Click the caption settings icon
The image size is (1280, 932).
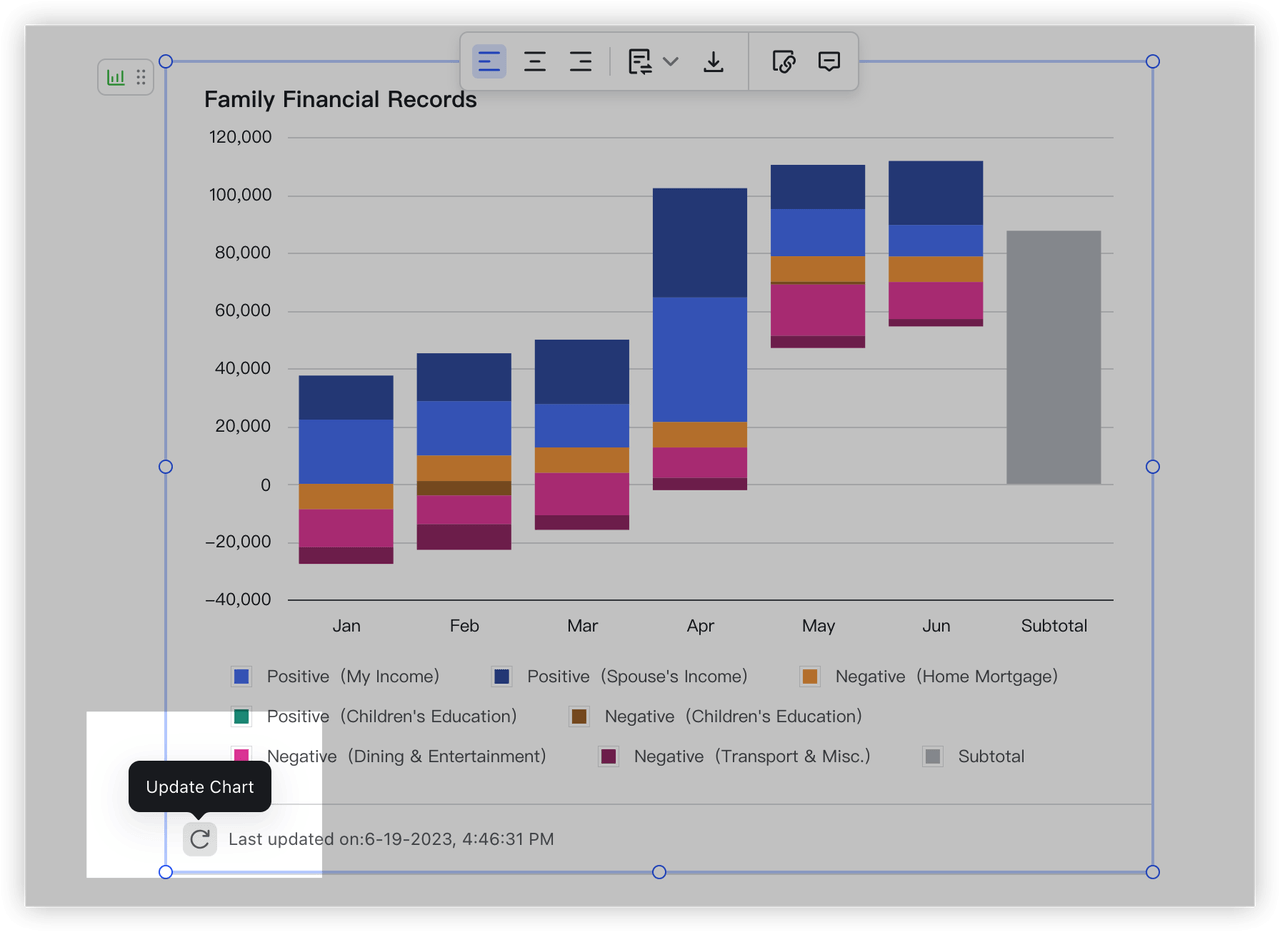tap(640, 62)
